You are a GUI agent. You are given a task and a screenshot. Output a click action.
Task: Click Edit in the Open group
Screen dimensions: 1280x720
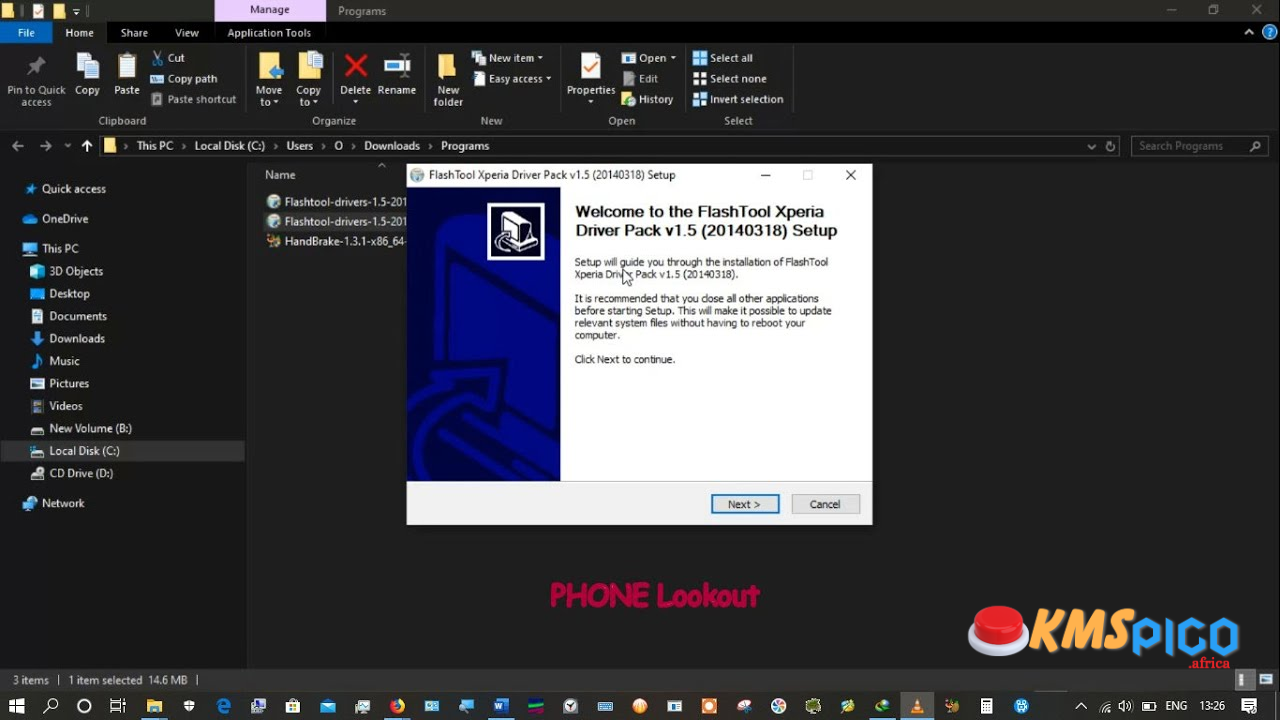coord(640,79)
